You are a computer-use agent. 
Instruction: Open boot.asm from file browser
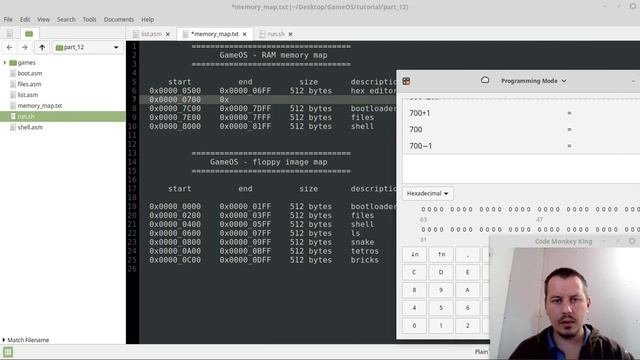pyautogui.click(x=30, y=73)
